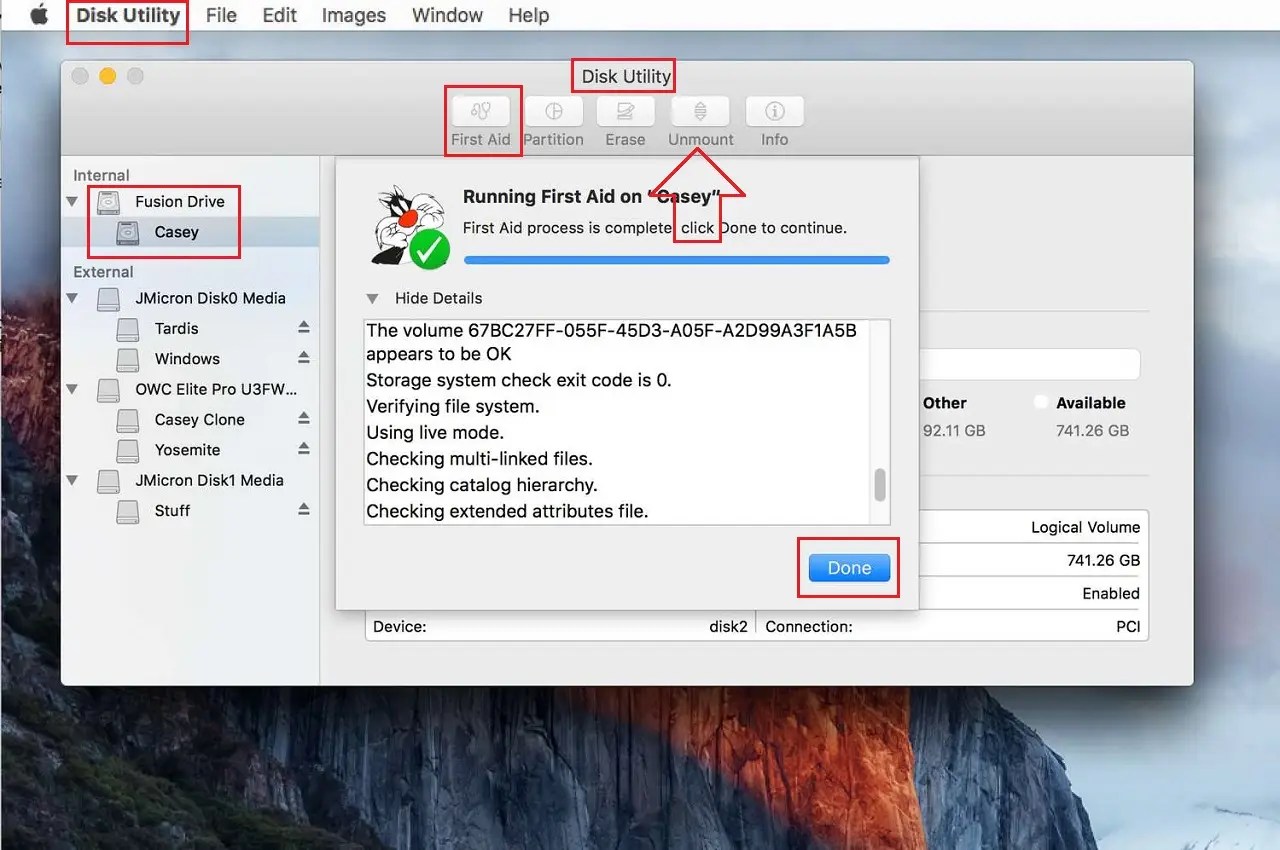This screenshot has height=850, width=1280.
Task: Open the Info panel icon
Action: pos(774,118)
